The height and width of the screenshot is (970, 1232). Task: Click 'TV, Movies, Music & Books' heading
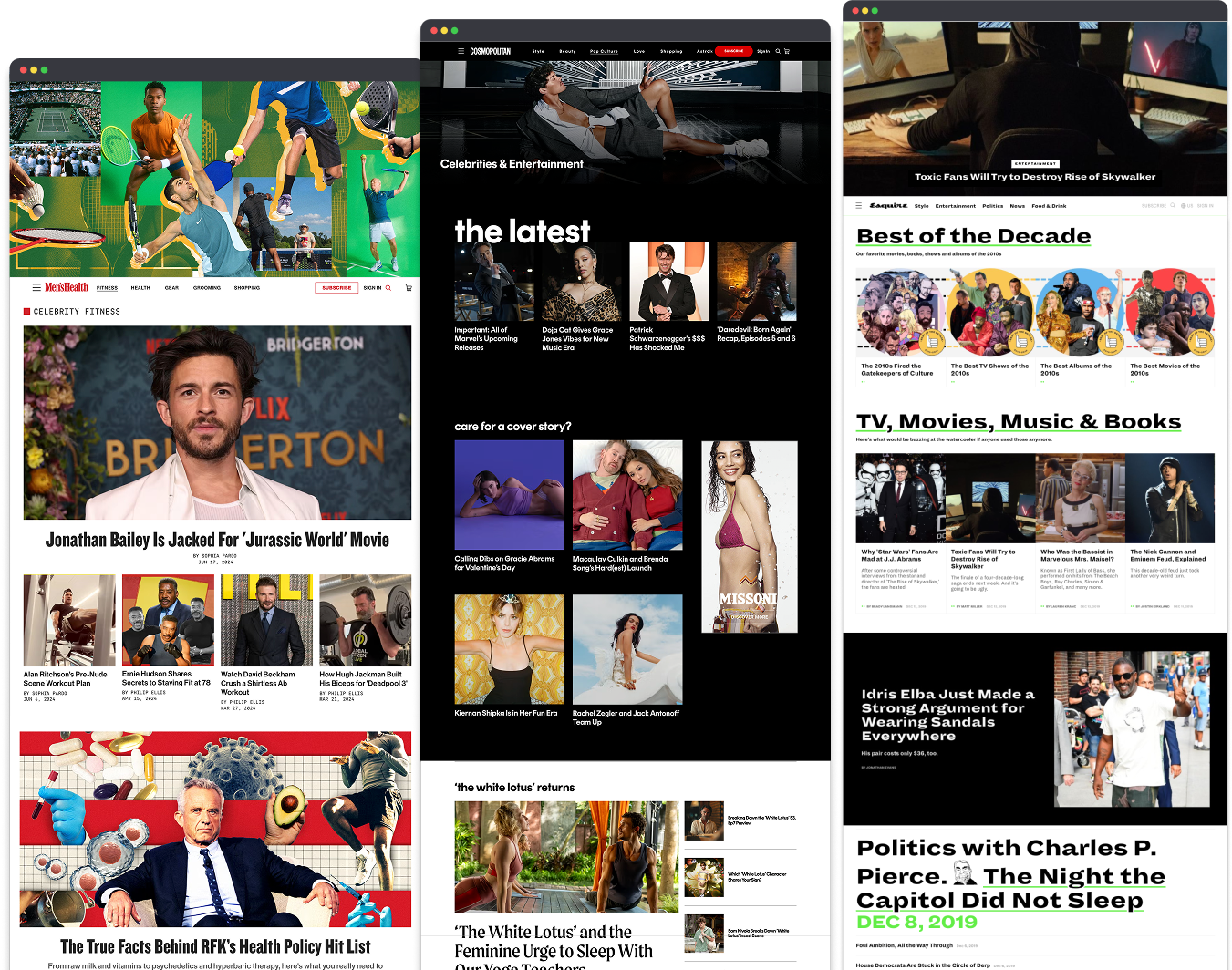point(1018,422)
